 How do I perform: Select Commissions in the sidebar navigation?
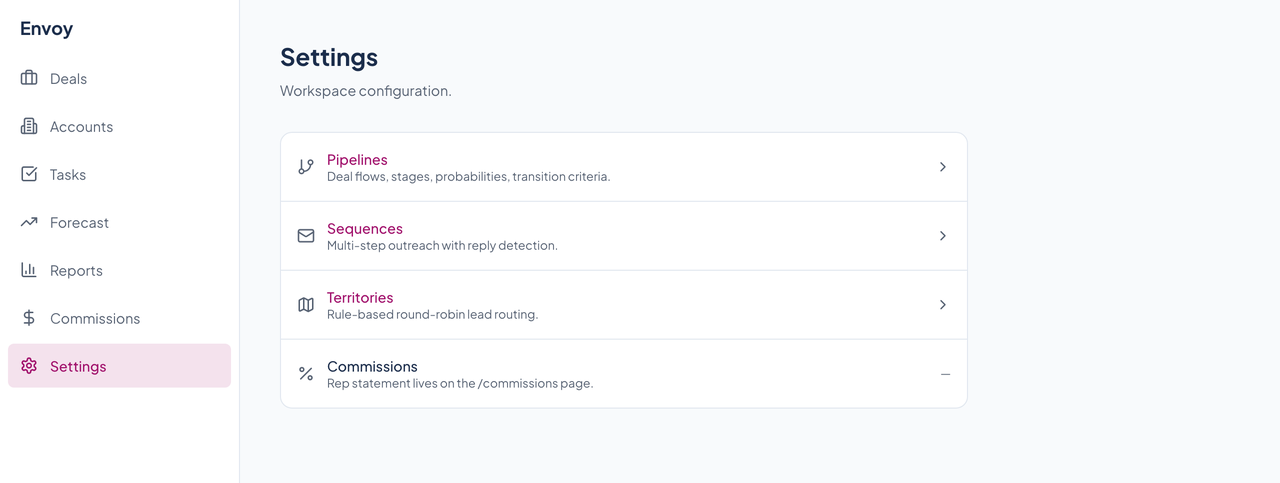(x=119, y=318)
